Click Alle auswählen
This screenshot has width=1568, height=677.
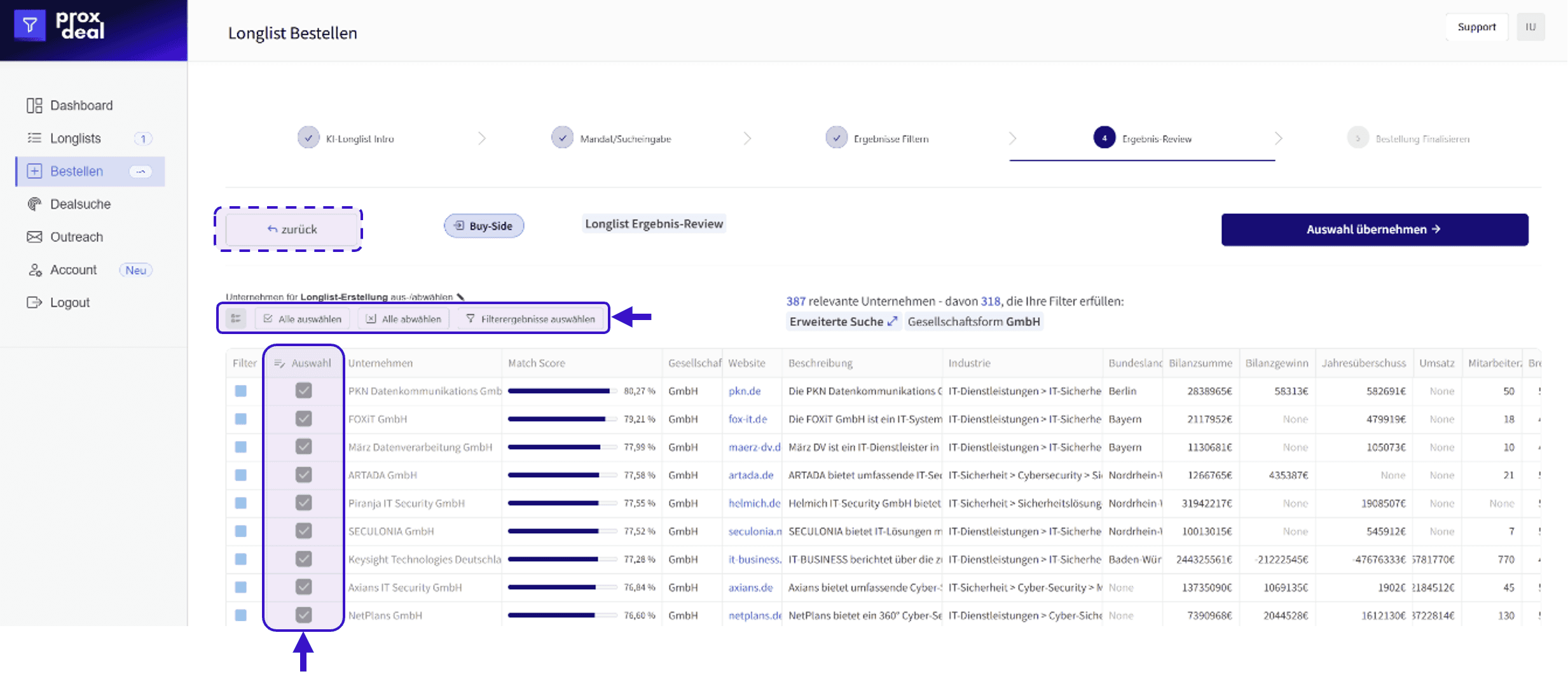coord(303,319)
